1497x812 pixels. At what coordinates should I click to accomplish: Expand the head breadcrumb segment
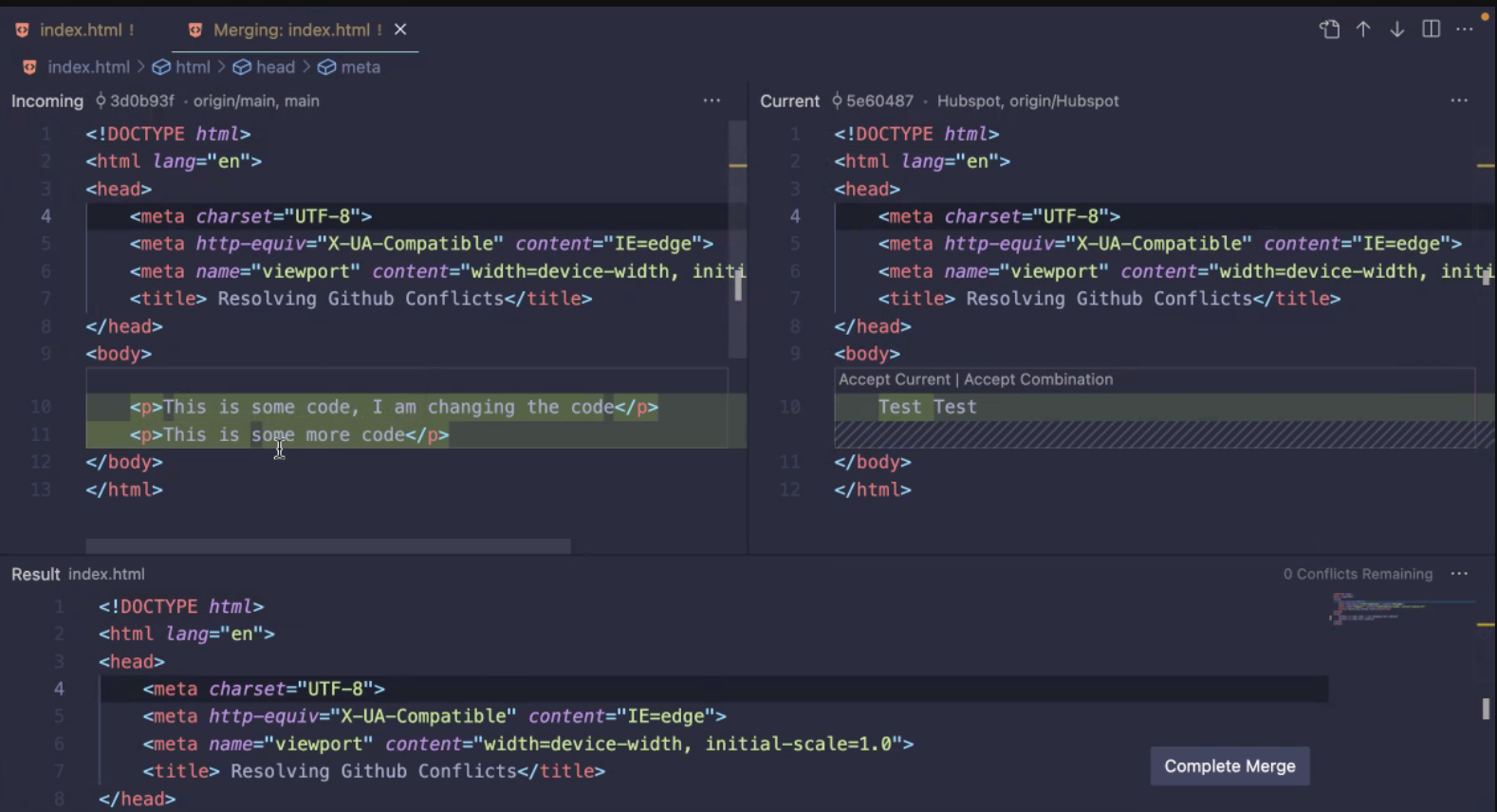click(x=274, y=67)
